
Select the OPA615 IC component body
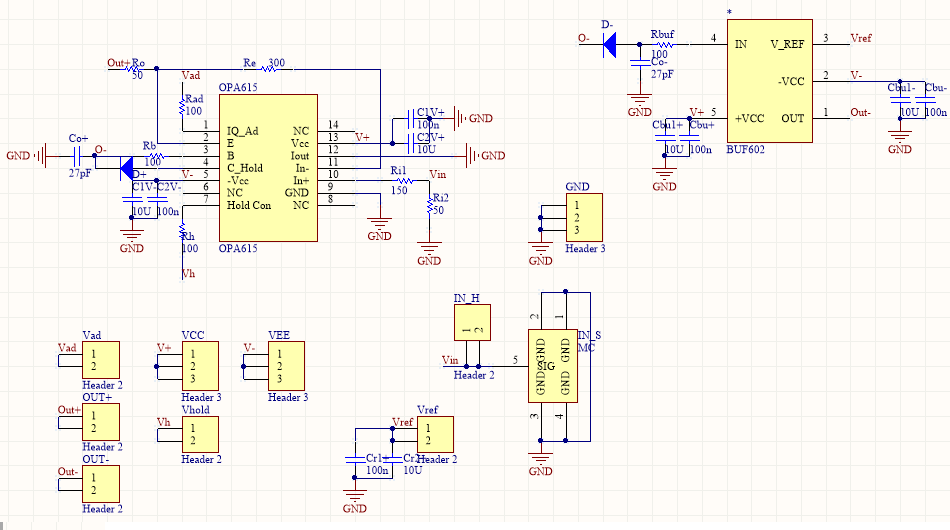[x=268, y=168]
